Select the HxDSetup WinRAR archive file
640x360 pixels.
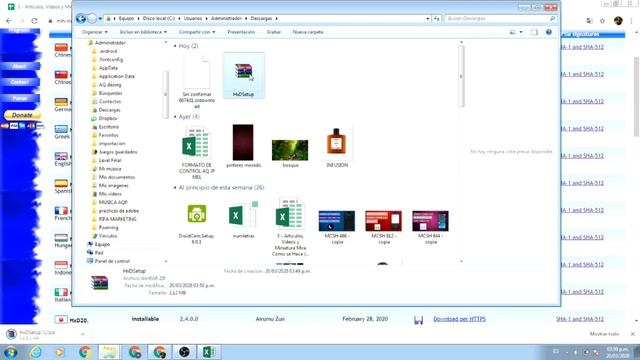[244, 76]
